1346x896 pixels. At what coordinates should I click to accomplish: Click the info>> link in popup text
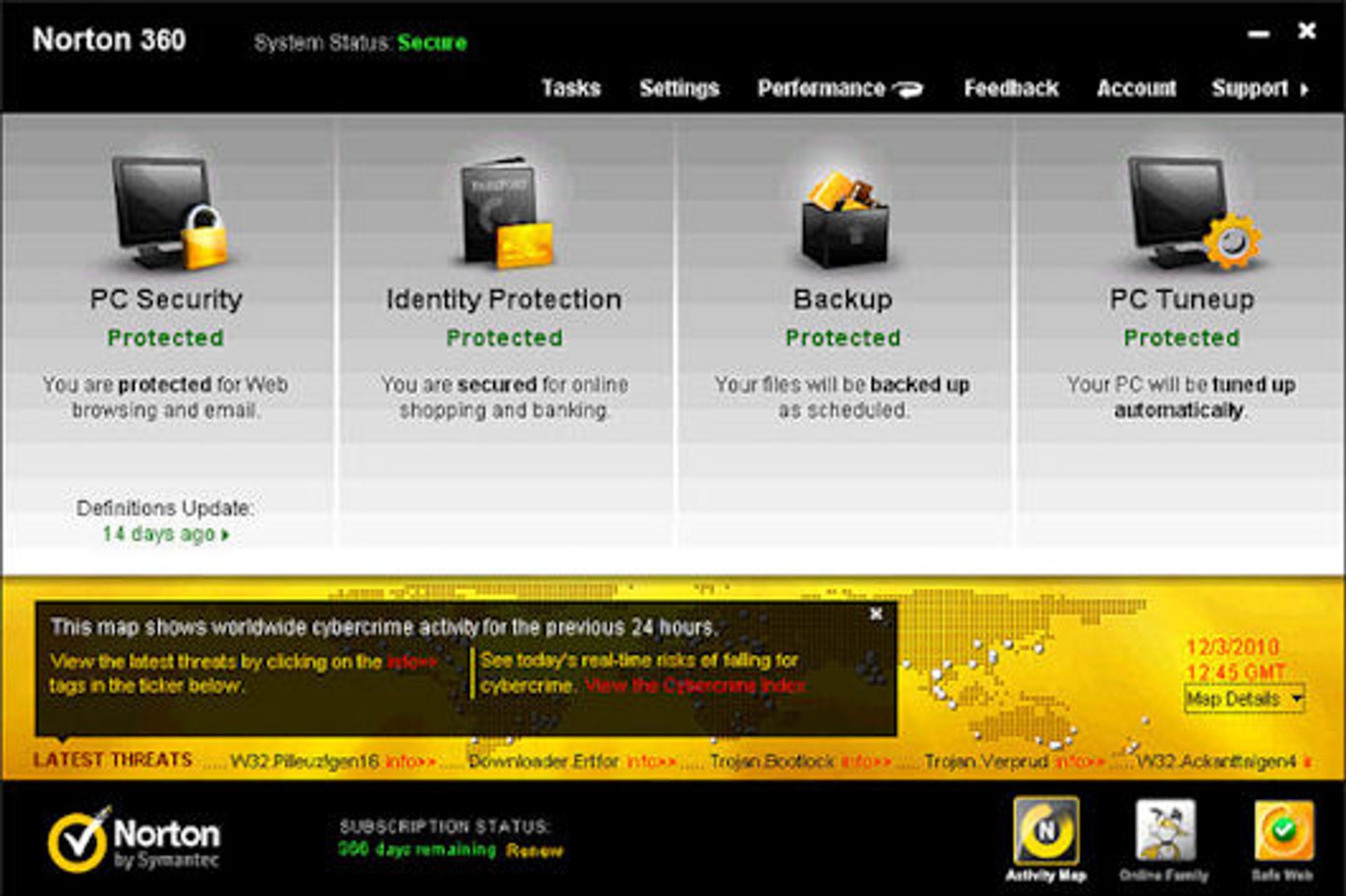tap(412, 662)
